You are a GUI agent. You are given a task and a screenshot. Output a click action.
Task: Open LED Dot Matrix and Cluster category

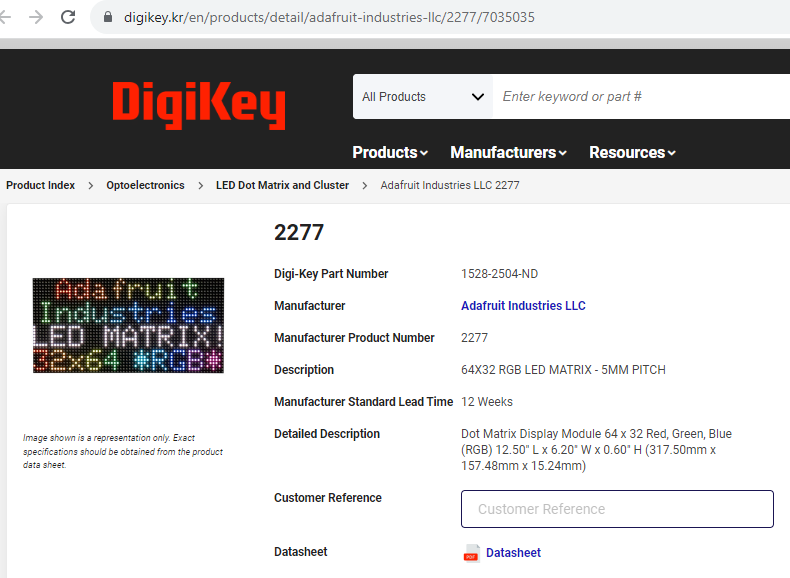coord(282,185)
